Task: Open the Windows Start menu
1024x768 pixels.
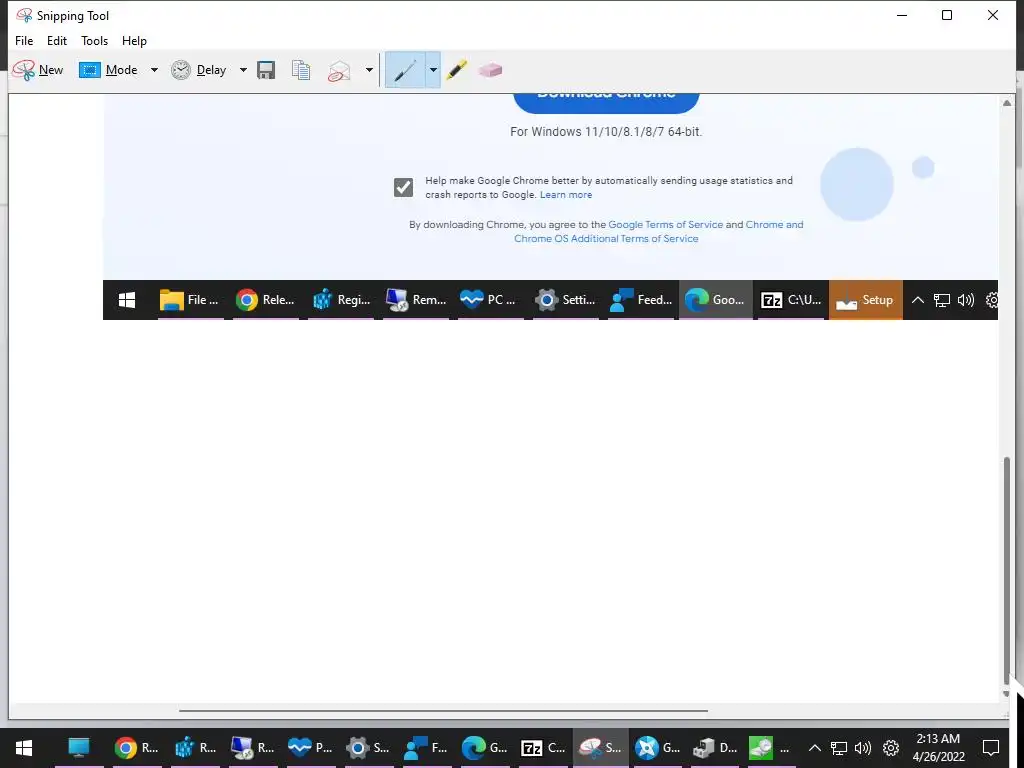Action: (x=24, y=748)
